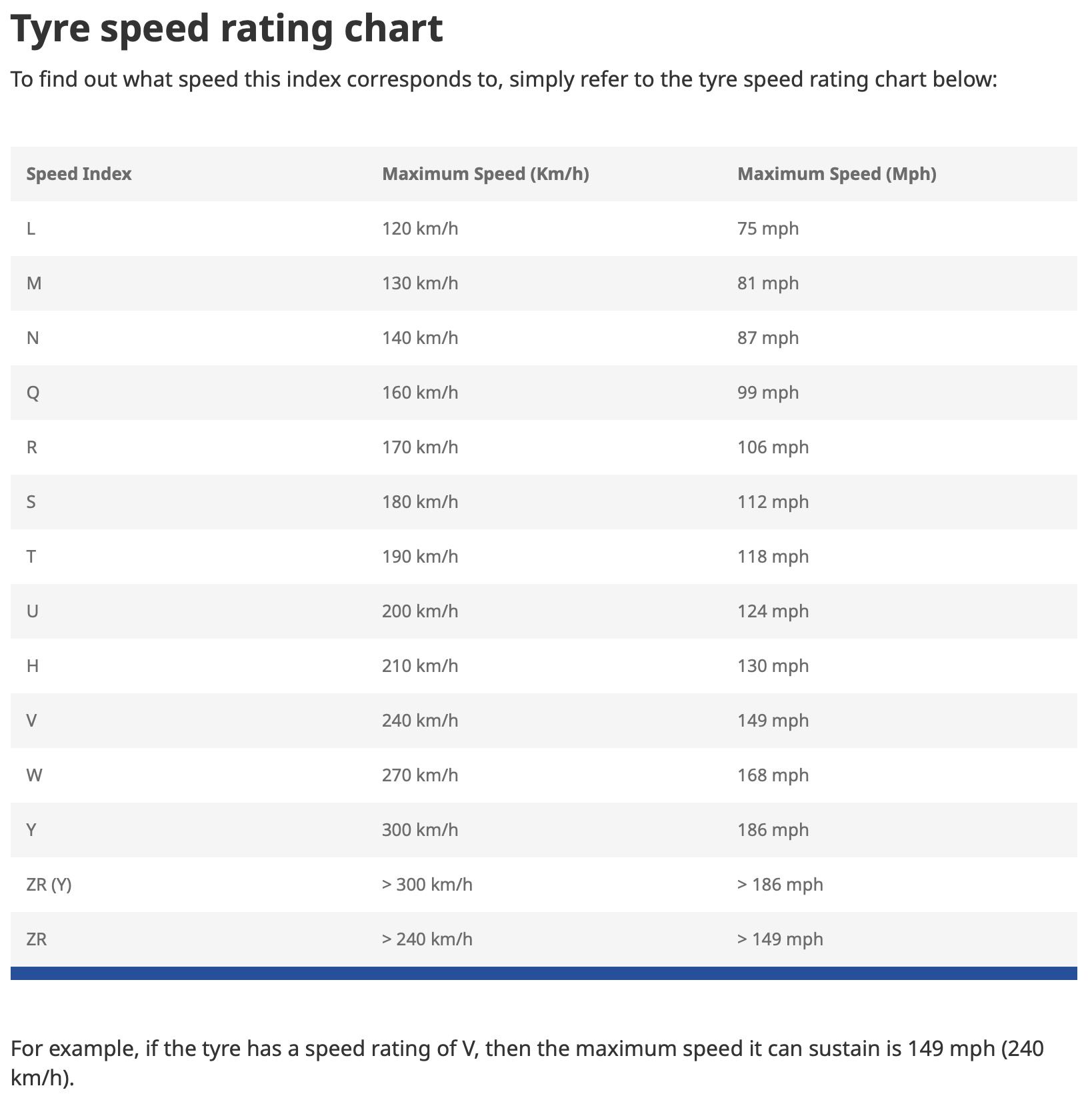Click the '130 mph' cell
This screenshot has width=1092, height=1100.
coord(773,666)
